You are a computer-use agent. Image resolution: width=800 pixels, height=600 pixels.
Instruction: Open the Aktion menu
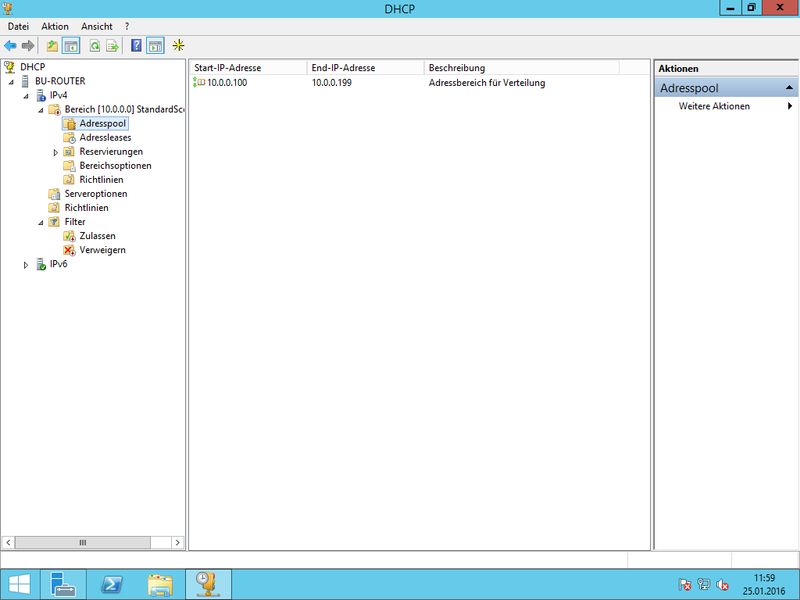click(55, 26)
